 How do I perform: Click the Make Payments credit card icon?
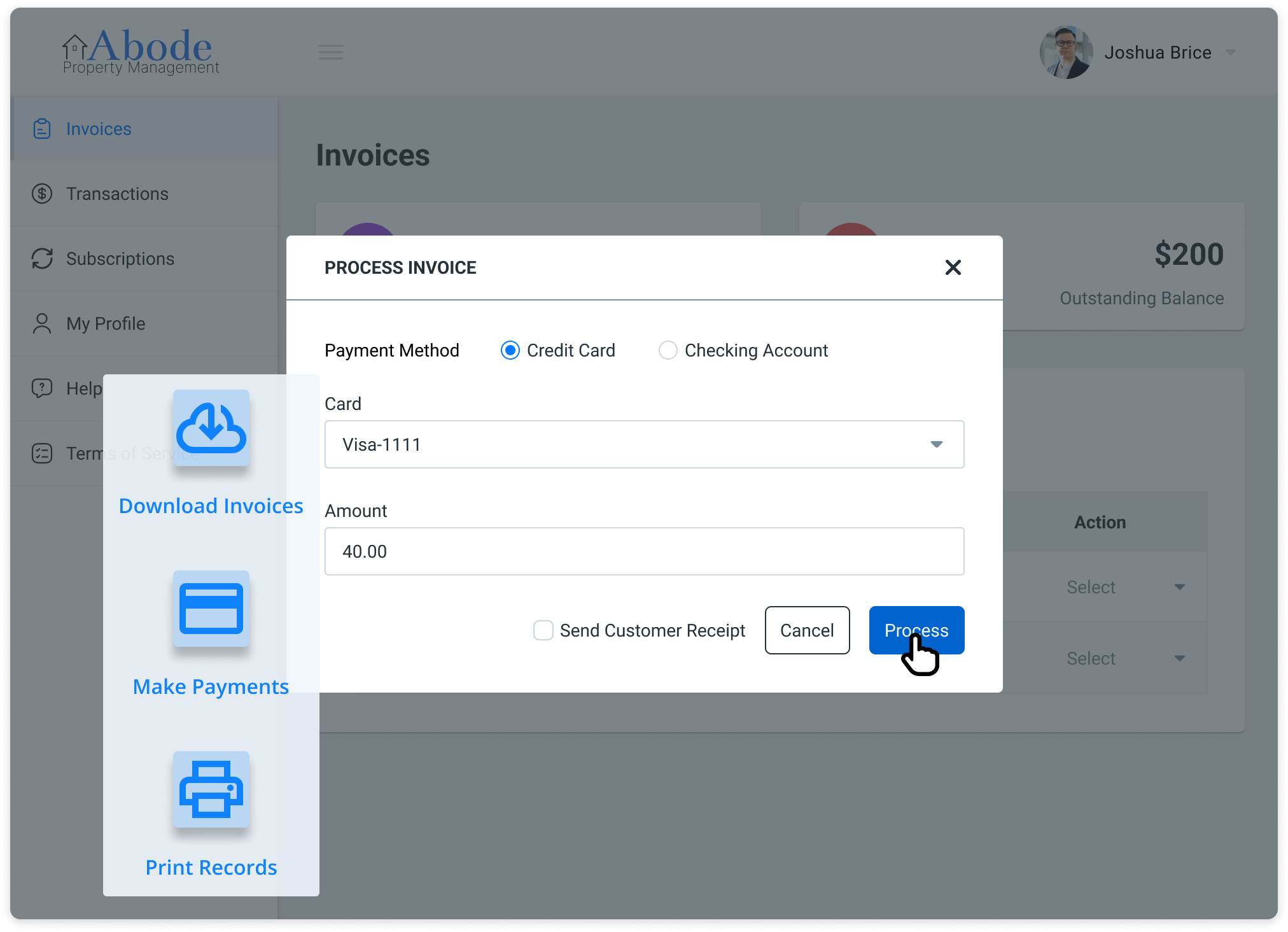211,609
